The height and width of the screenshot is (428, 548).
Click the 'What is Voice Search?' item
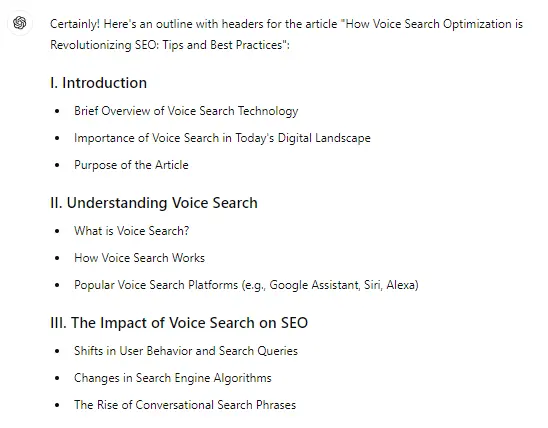(131, 231)
